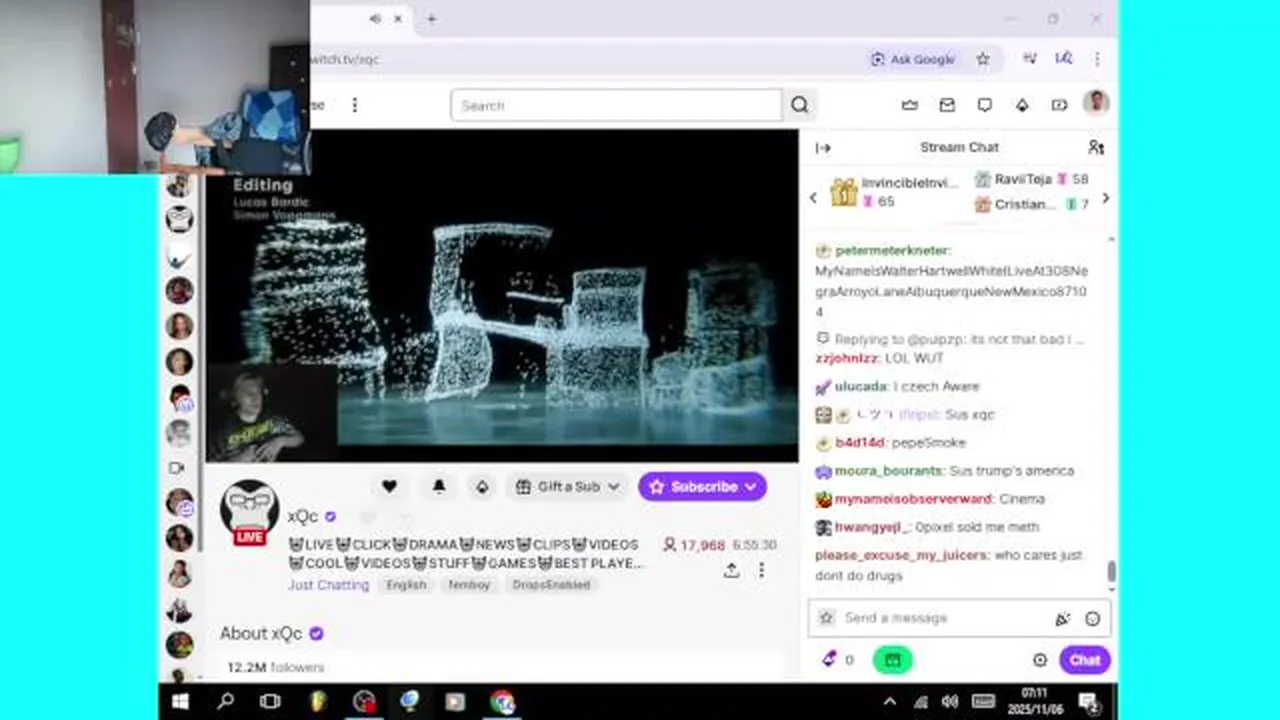Click the browser address bar URL

[x=344, y=60]
